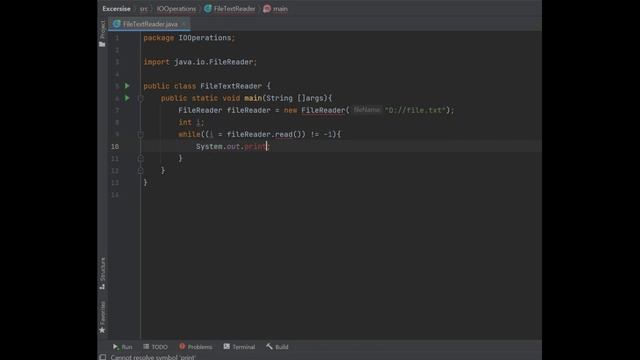640x360 pixels.
Task: Click the main method icon in breadcrumb
Action: pyautogui.click(x=267, y=9)
